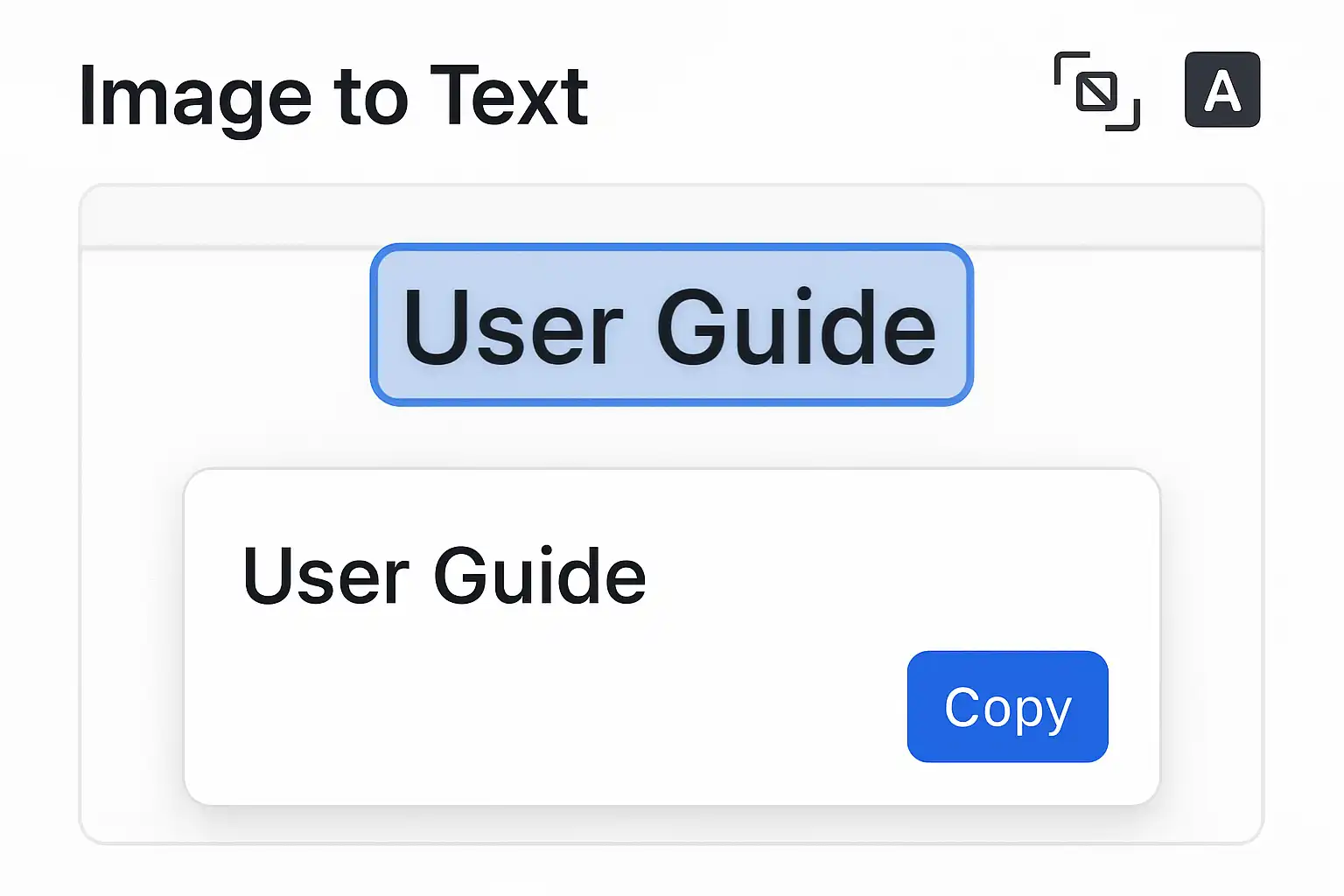Click the screen capture region icon
1344x896 pixels.
[1096, 91]
